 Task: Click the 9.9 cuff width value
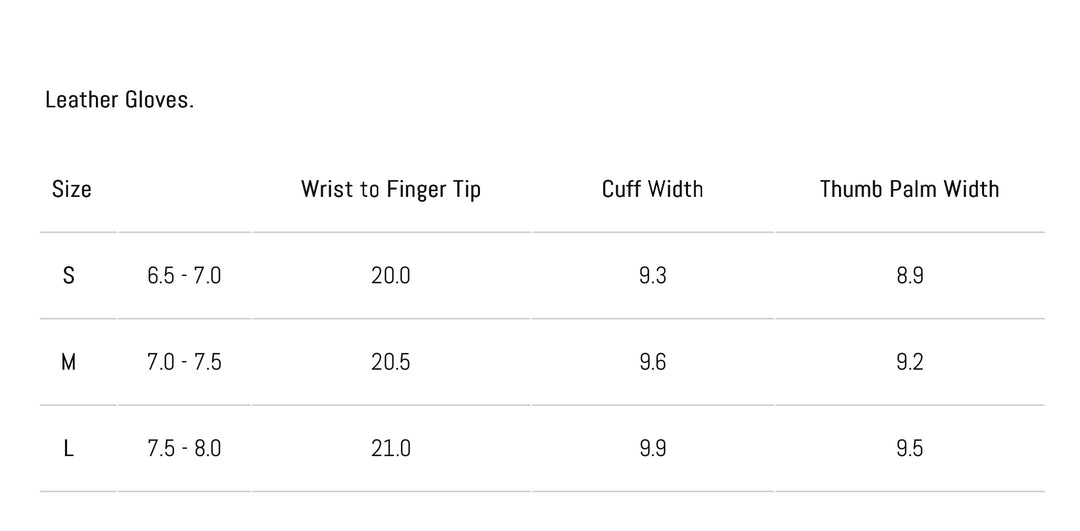[652, 449]
